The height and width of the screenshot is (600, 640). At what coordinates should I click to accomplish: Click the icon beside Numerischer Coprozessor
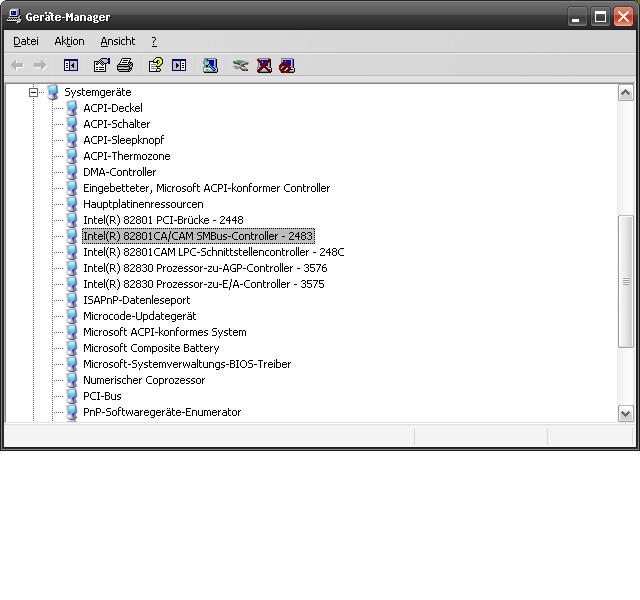tap(72, 380)
